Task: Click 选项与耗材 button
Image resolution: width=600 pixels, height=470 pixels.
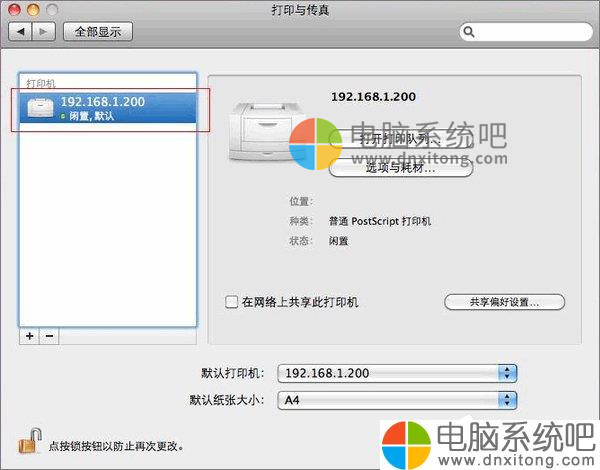Action: click(x=401, y=167)
